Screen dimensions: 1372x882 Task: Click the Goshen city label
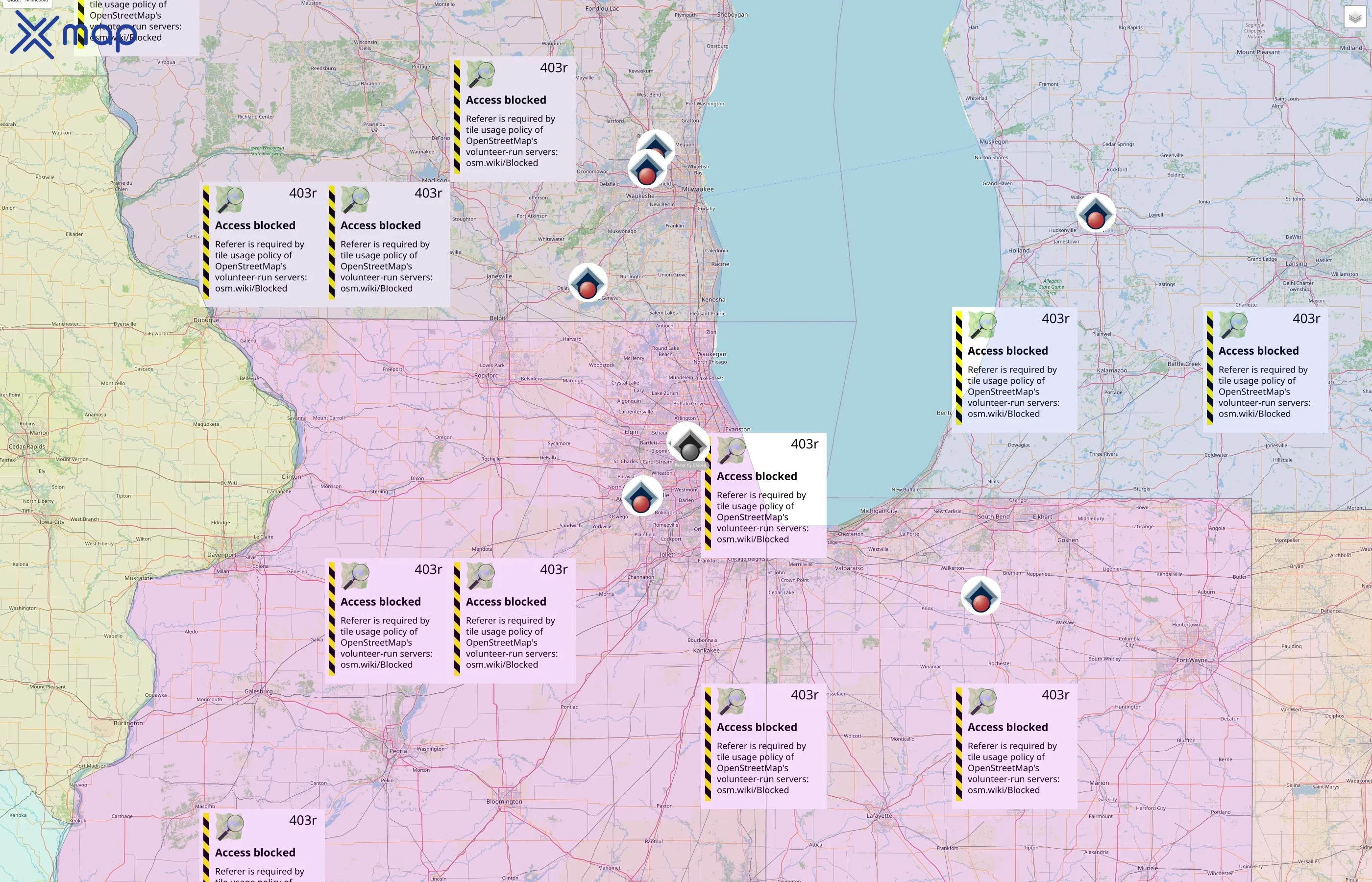tap(1067, 540)
